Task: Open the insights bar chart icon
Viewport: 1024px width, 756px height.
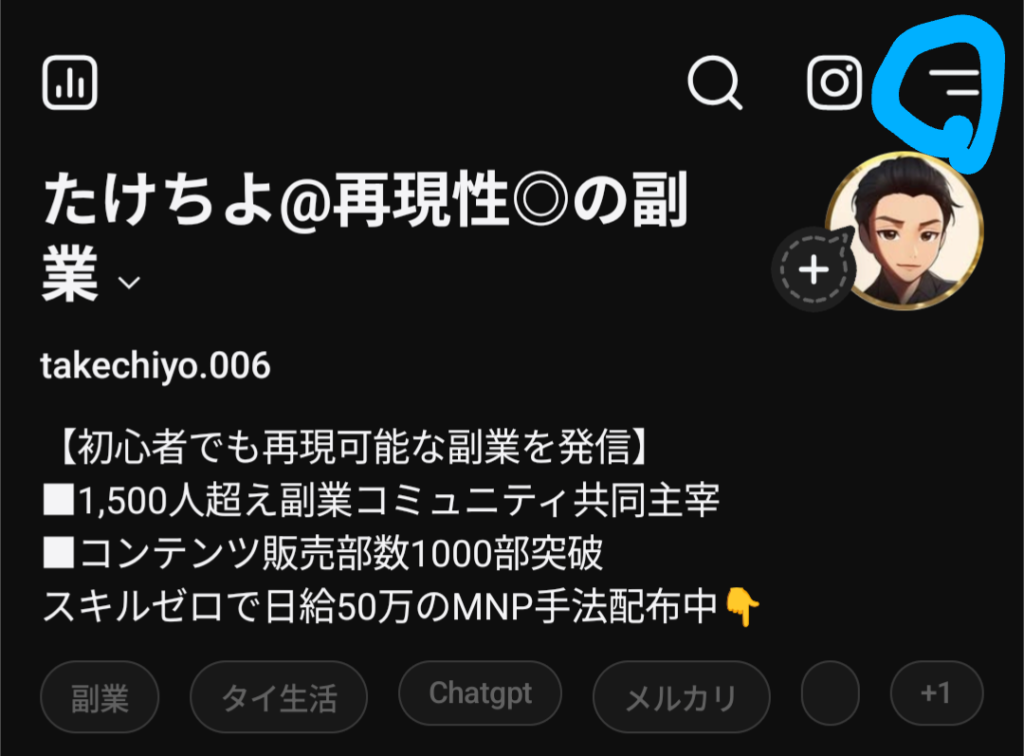Action: click(70, 83)
